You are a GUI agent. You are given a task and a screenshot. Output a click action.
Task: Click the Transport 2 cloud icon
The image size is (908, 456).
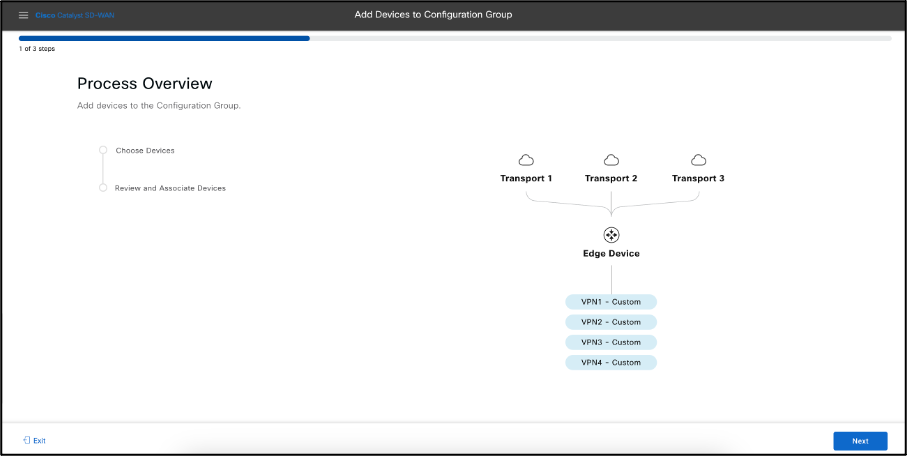(612, 160)
